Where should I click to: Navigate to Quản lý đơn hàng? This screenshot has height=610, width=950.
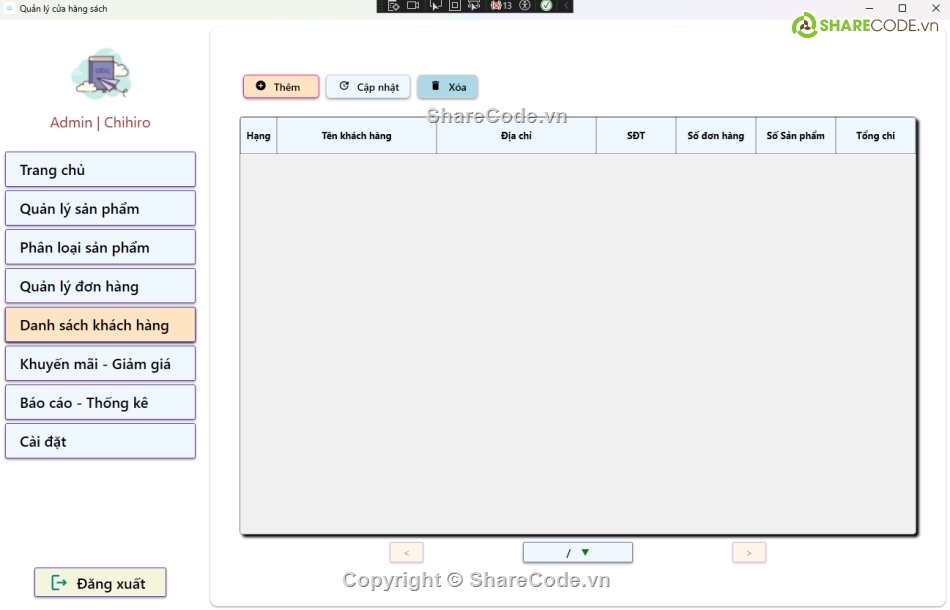click(x=100, y=287)
